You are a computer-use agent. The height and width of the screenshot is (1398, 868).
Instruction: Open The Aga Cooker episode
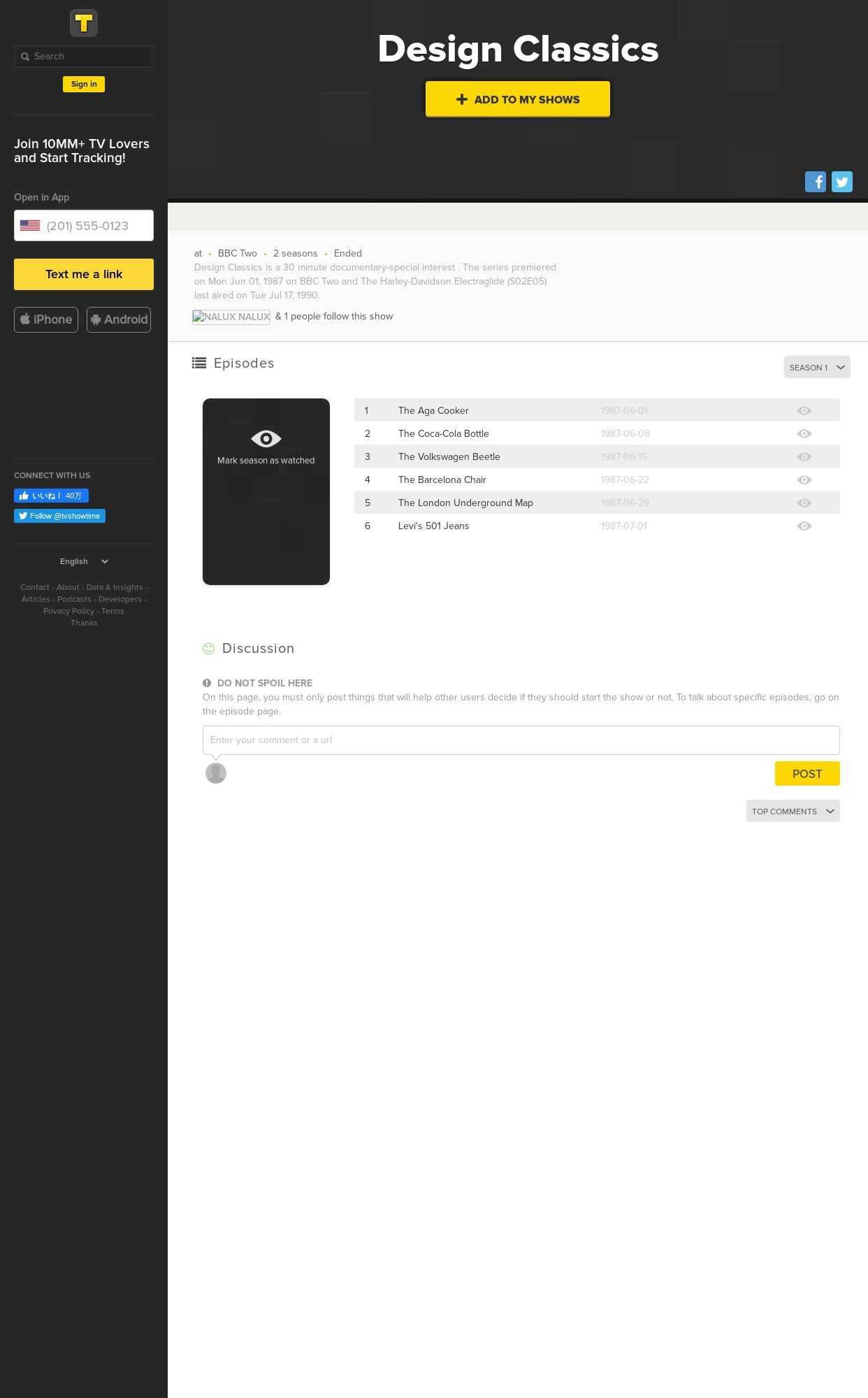pyautogui.click(x=433, y=411)
